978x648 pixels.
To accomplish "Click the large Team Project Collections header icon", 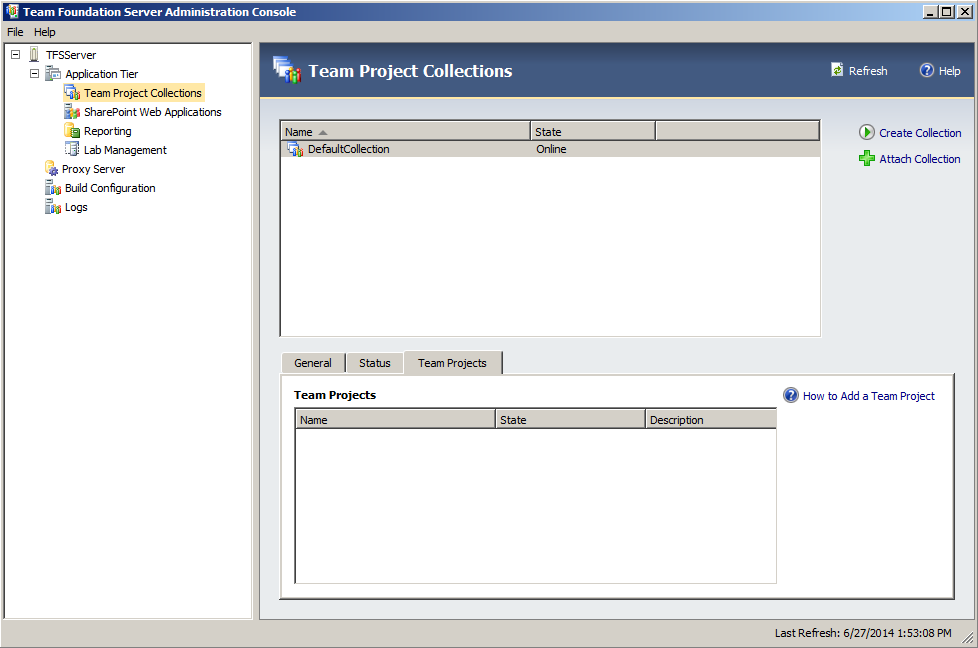I will [287, 69].
